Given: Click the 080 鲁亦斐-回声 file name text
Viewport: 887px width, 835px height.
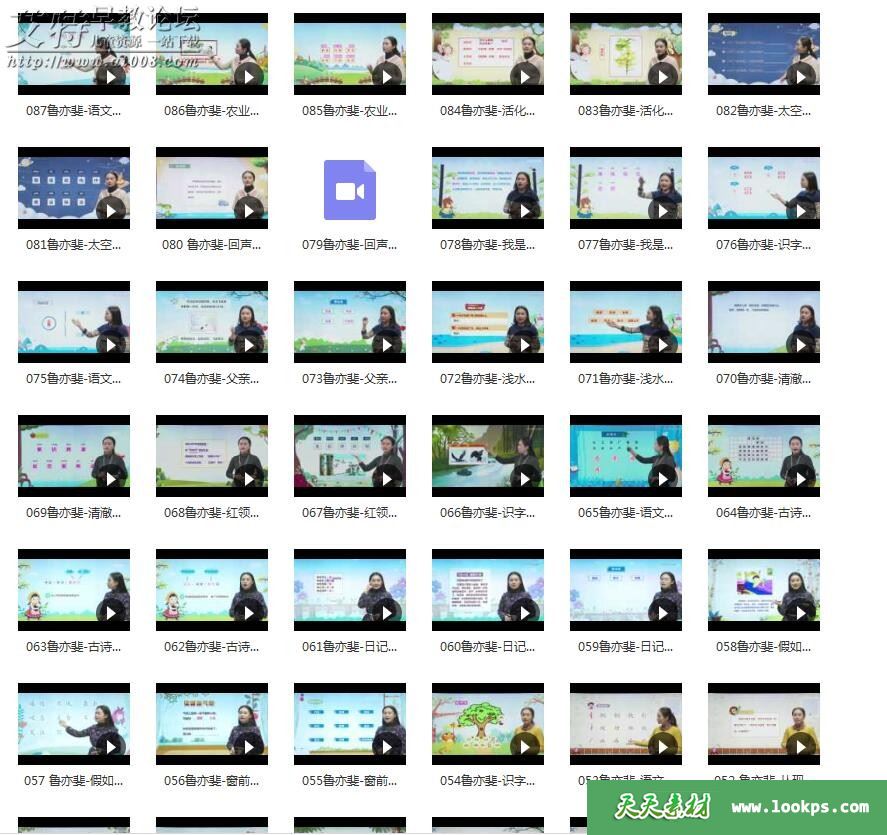Looking at the screenshot, I should pos(211,245).
